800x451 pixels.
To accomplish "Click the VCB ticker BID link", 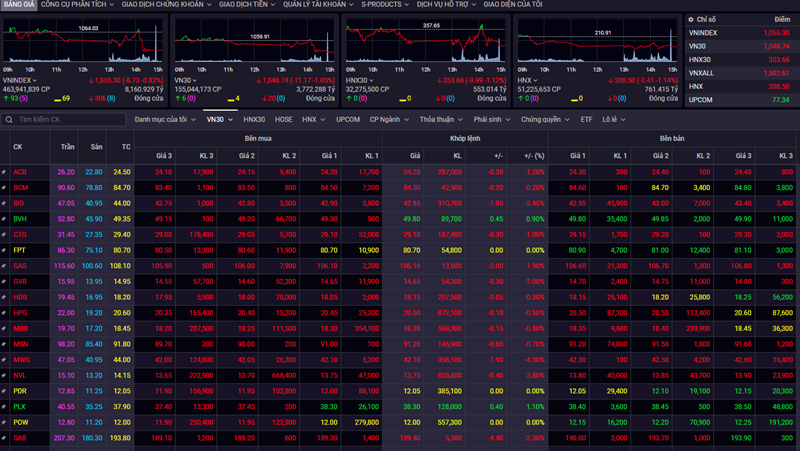I will [x=20, y=203].
